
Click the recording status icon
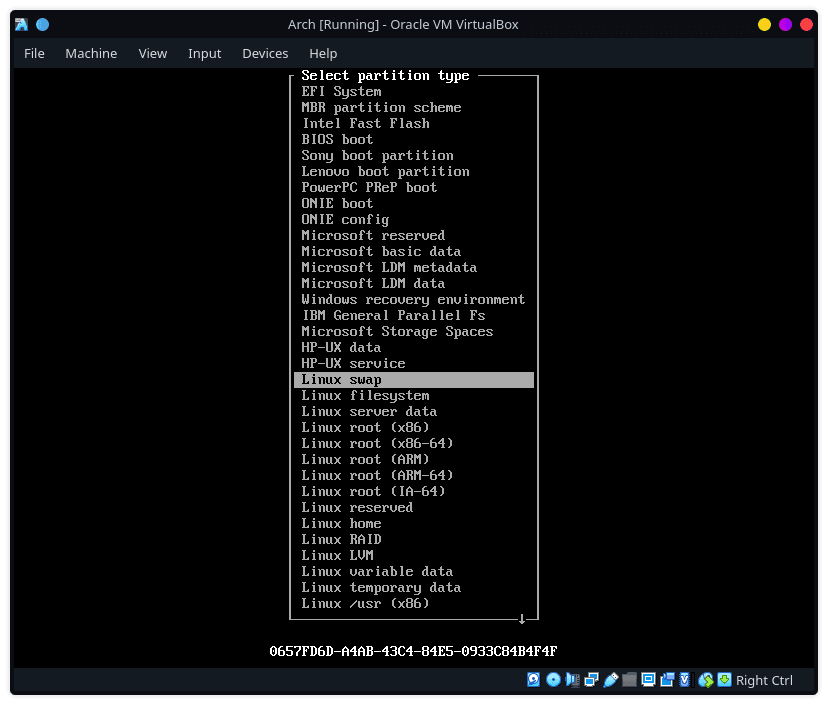coord(667,680)
